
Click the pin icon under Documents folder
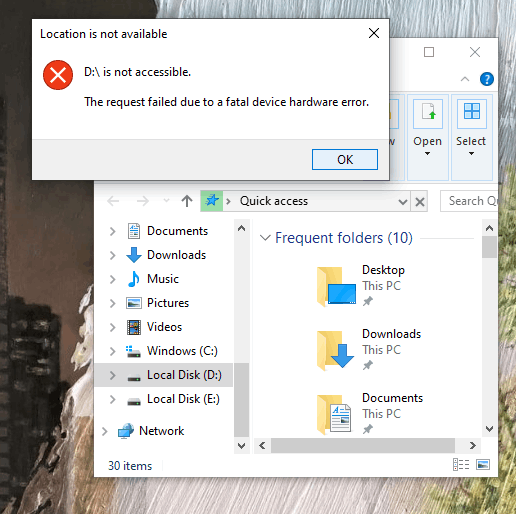click(x=367, y=429)
